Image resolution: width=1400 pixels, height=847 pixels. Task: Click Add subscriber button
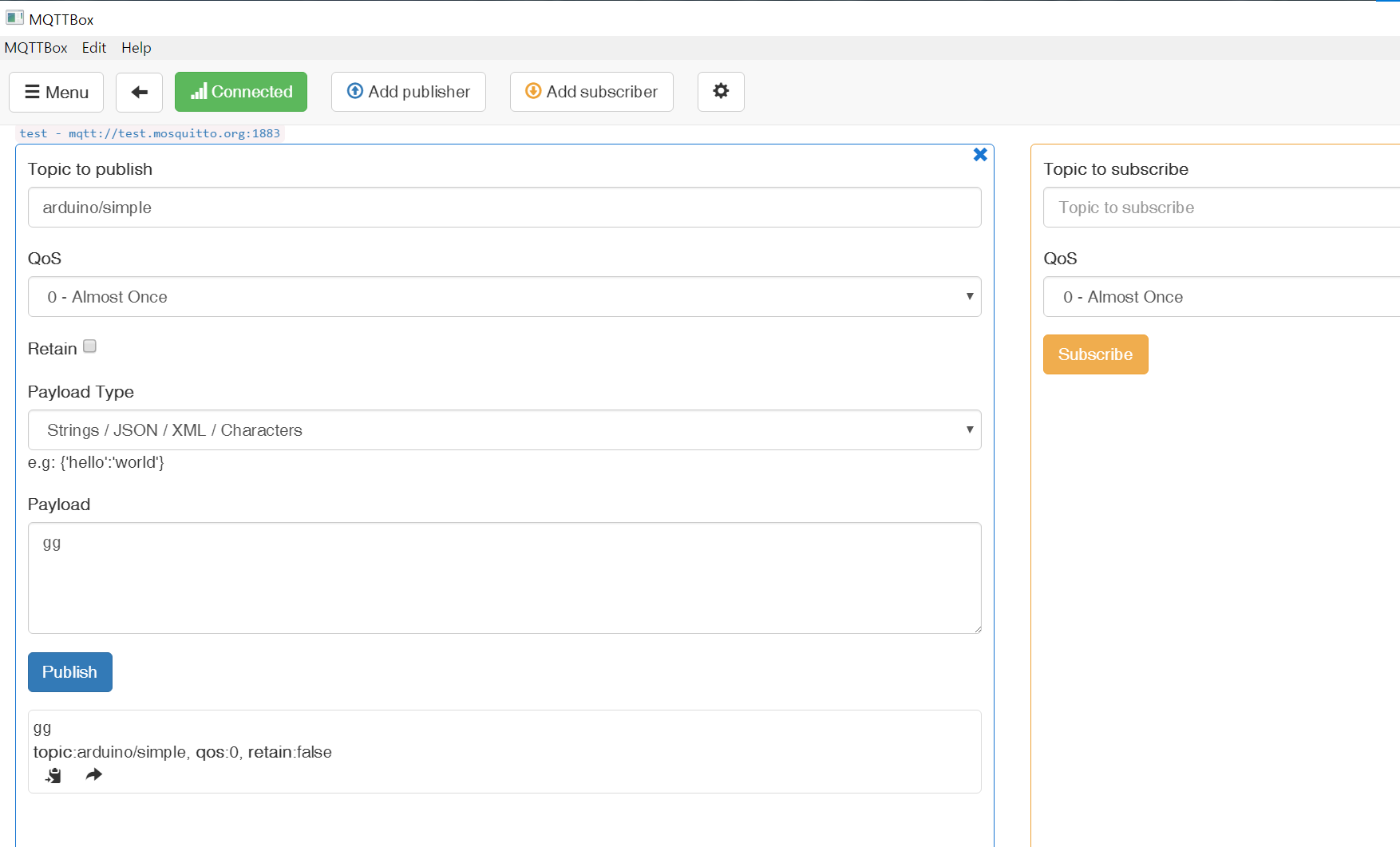(x=591, y=92)
